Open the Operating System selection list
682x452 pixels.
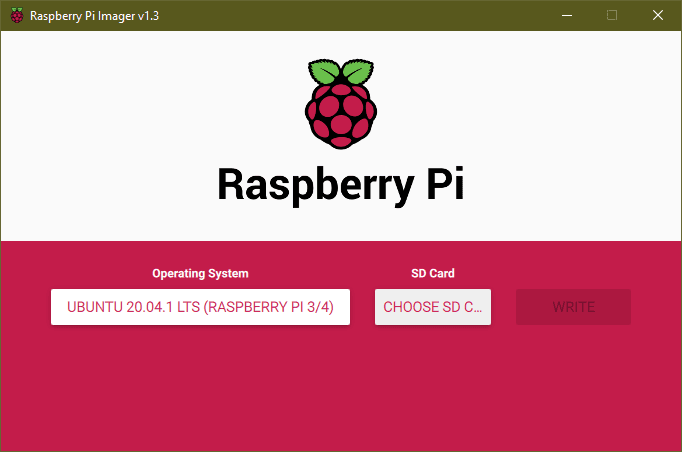200,307
